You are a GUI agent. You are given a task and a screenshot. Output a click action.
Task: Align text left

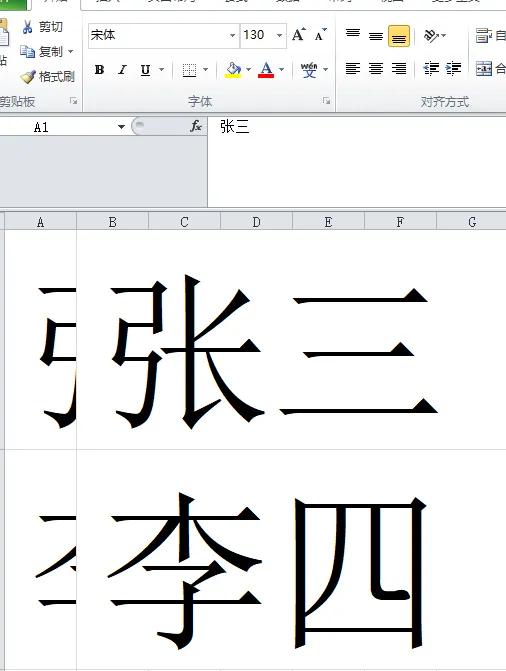click(353, 68)
